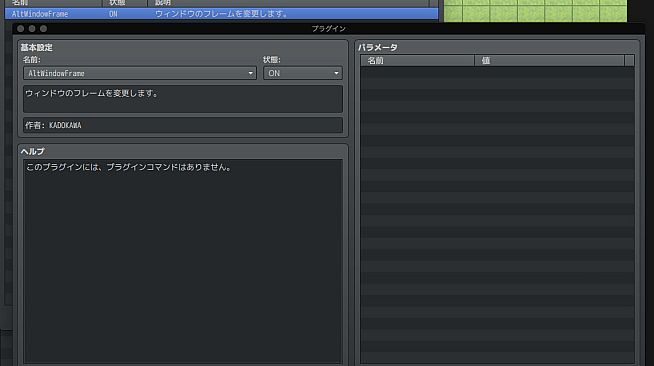Click the help text area
The image size is (654, 366).
183,261
